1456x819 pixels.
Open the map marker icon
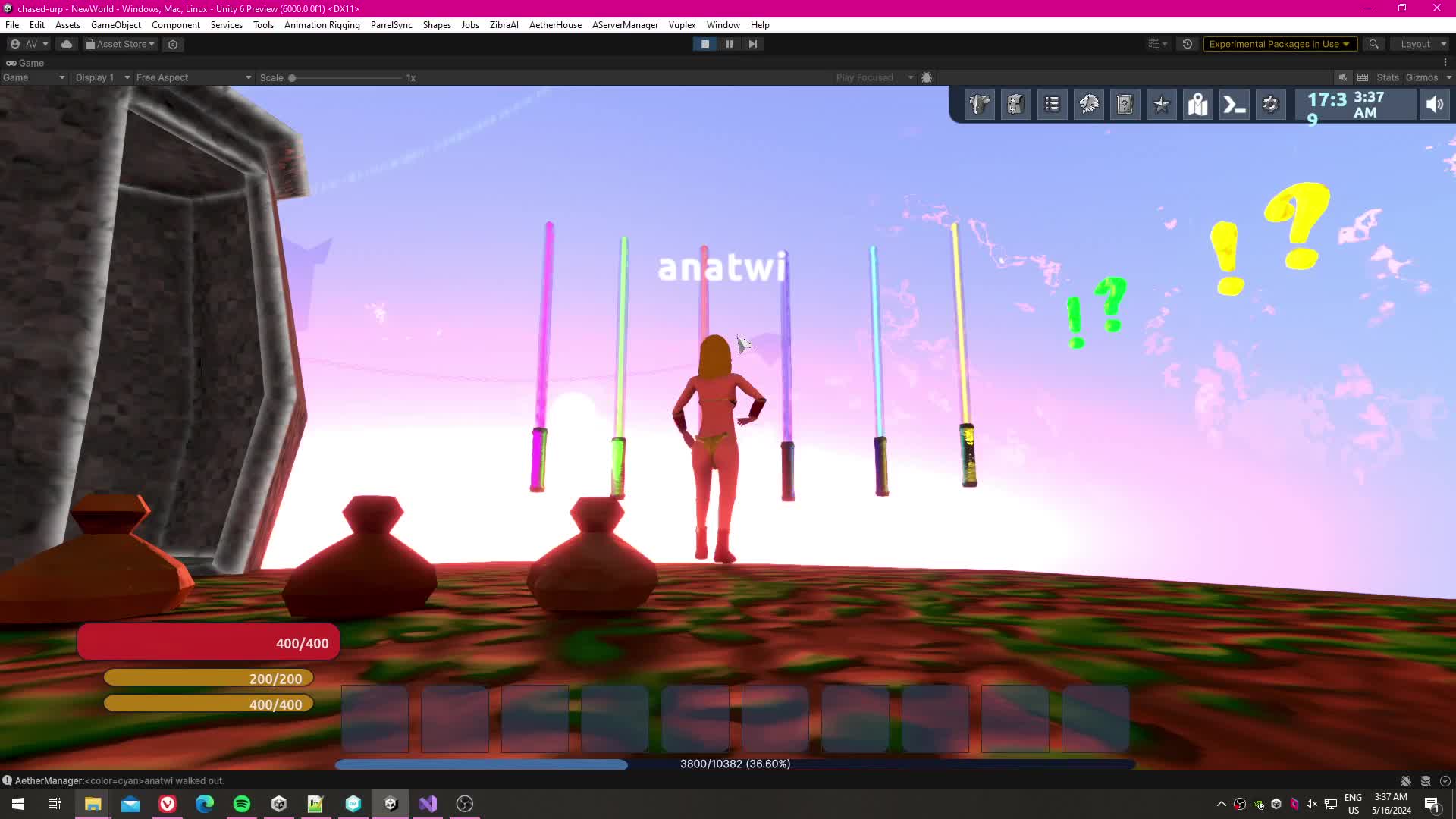pyautogui.click(x=1197, y=105)
